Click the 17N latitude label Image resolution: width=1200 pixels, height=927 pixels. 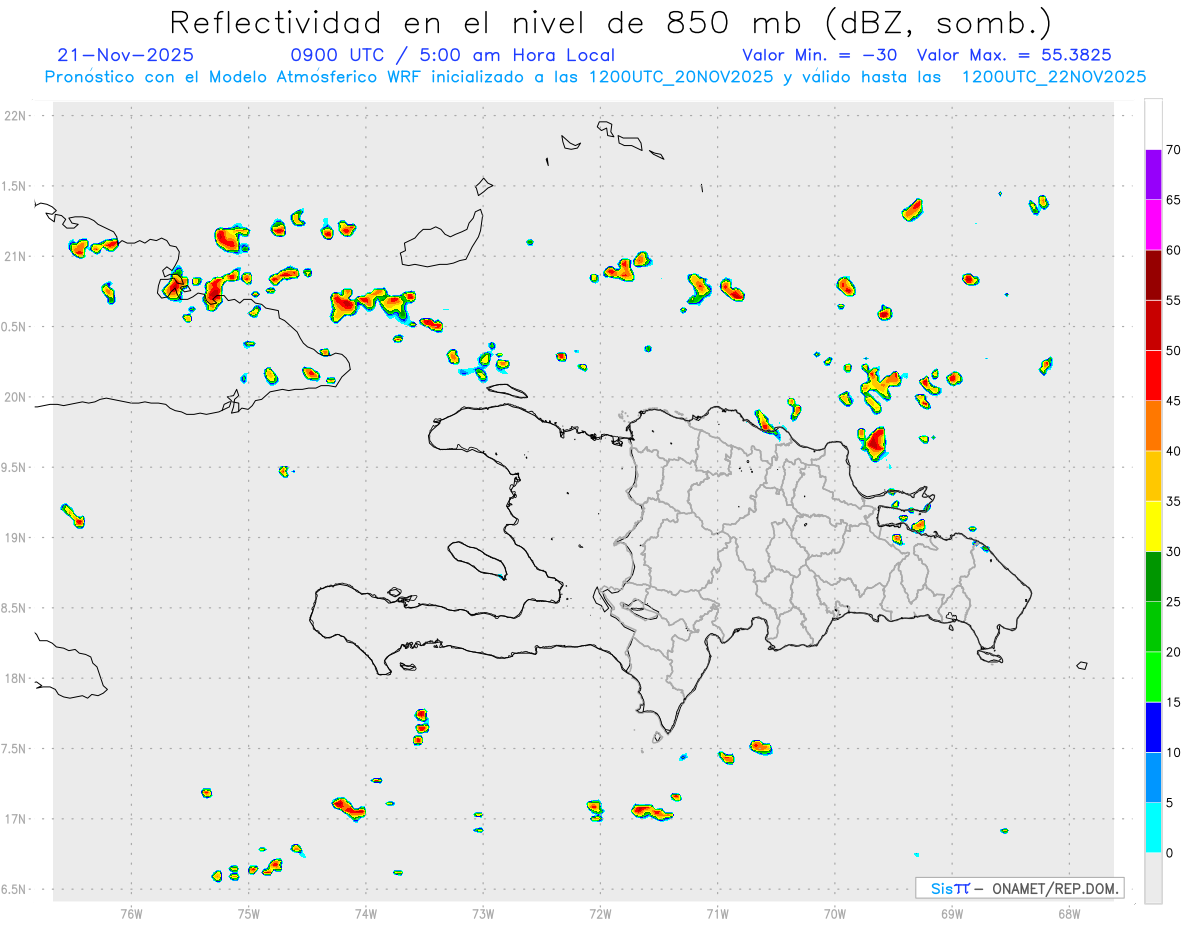(16, 819)
